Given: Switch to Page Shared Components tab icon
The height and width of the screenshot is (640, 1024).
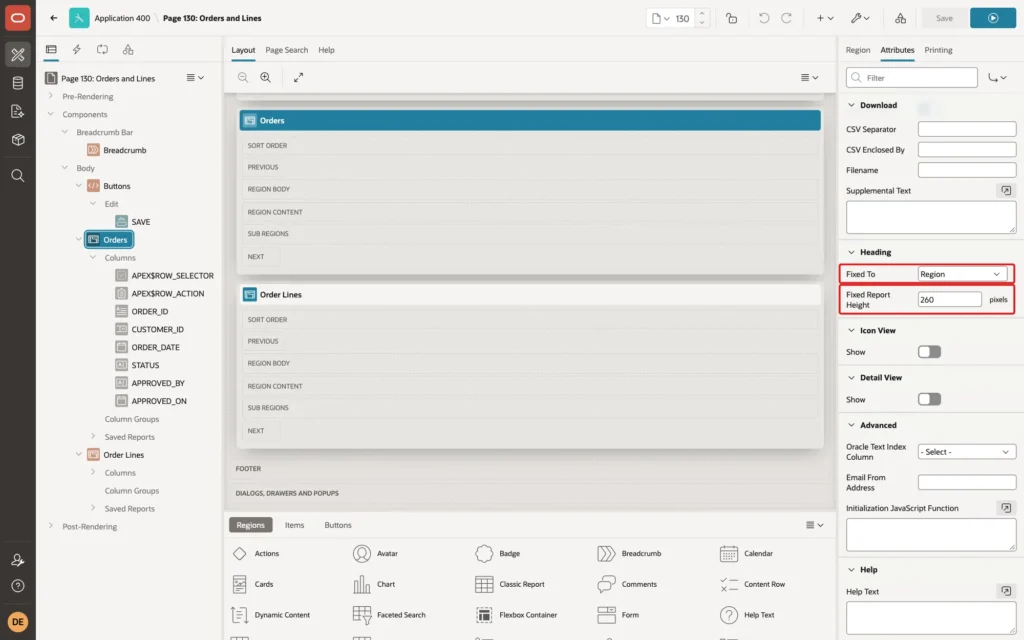Looking at the screenshot, I should point(128,50).
